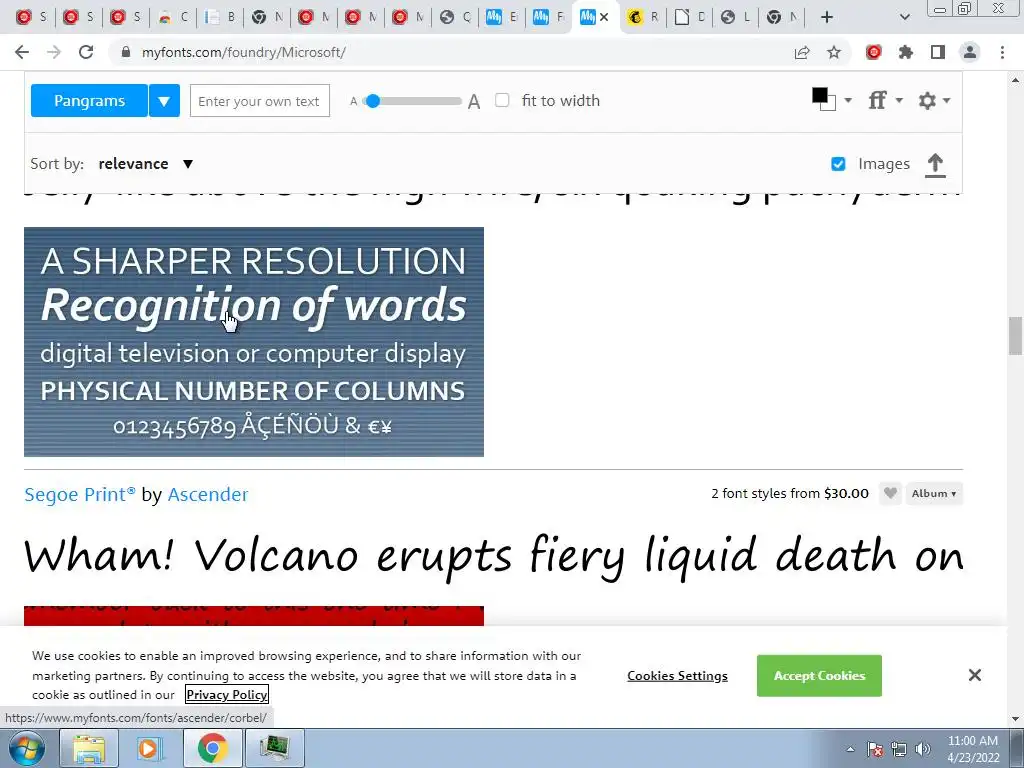Click the Pangrams button
Screen dimensions: 1024x768
point(89,101)
